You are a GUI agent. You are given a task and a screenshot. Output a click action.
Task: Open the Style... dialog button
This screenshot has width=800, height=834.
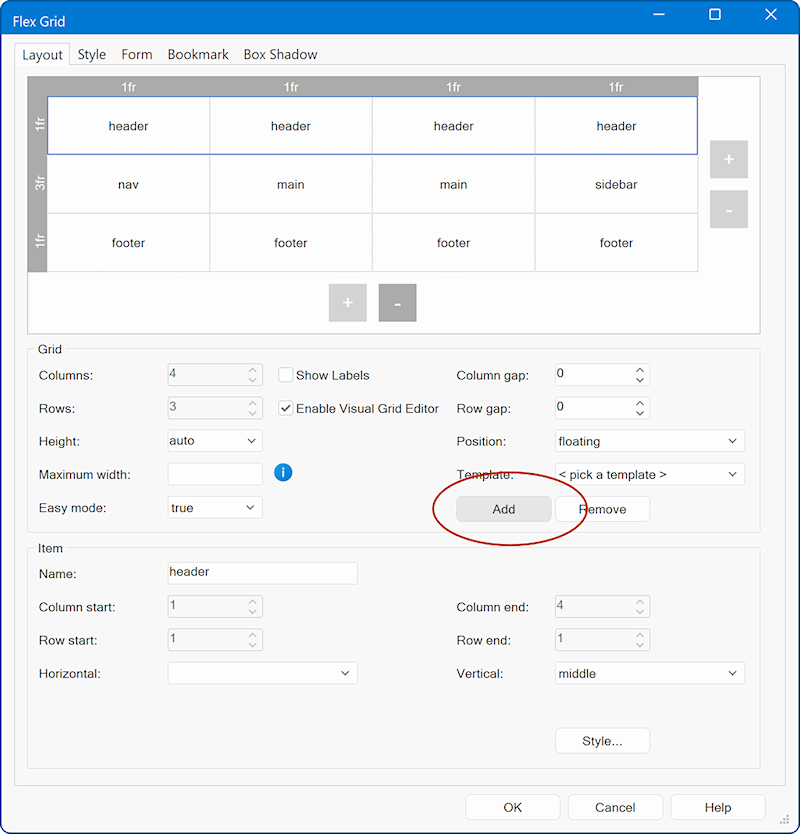coord(602,741)
